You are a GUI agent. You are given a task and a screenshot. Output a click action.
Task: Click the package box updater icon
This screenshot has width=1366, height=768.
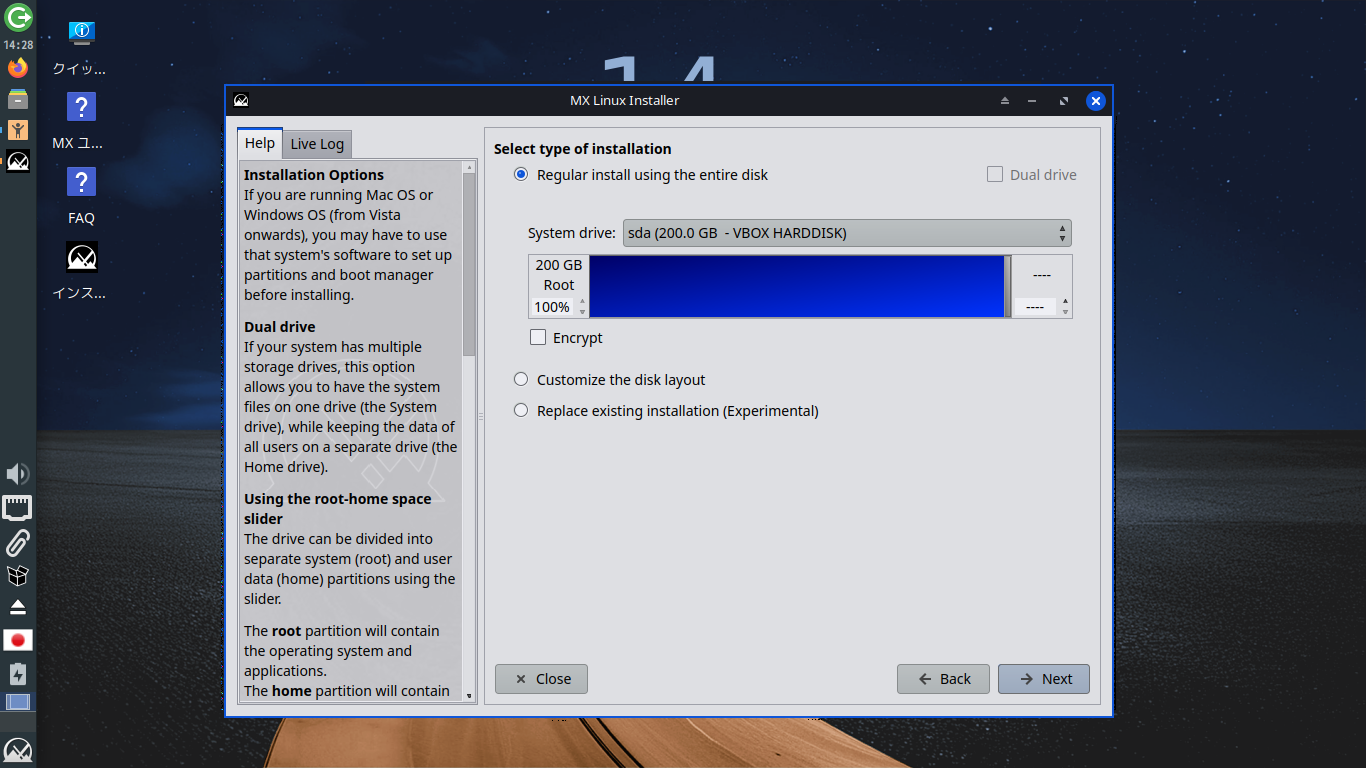(18, 575)
